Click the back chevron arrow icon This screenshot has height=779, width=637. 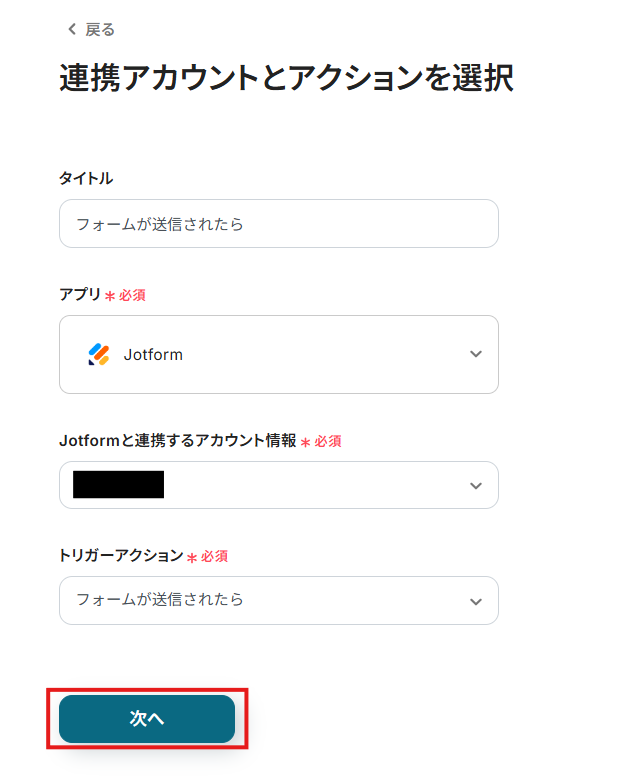(x=71, y=30)
